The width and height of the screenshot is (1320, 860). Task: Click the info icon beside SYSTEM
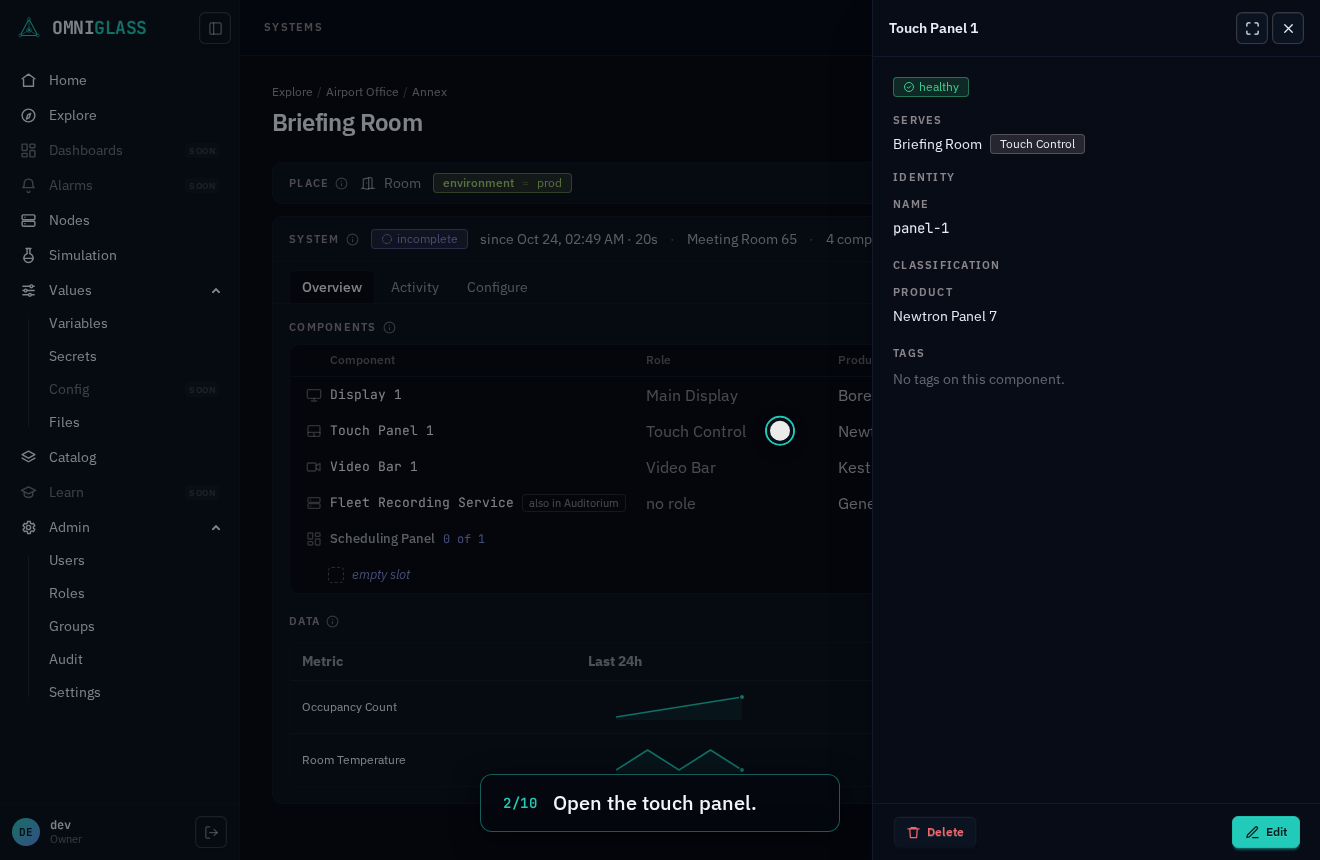pyautogui.click(x=352, y=239)
